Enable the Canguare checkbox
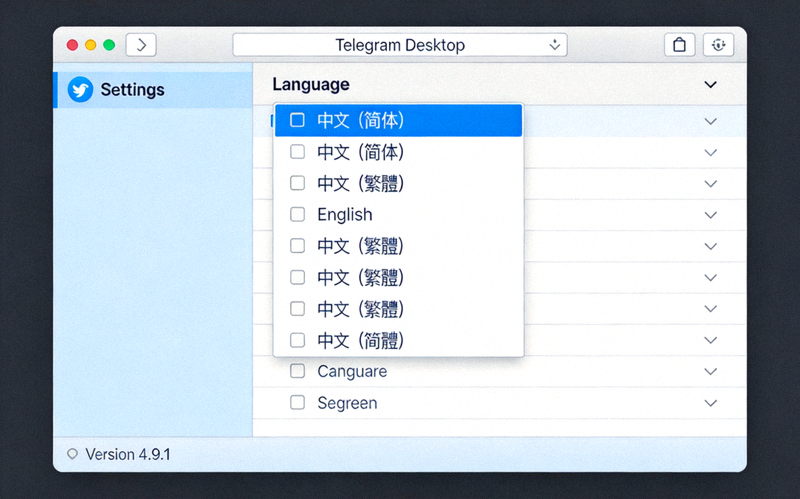 [297, 371]
